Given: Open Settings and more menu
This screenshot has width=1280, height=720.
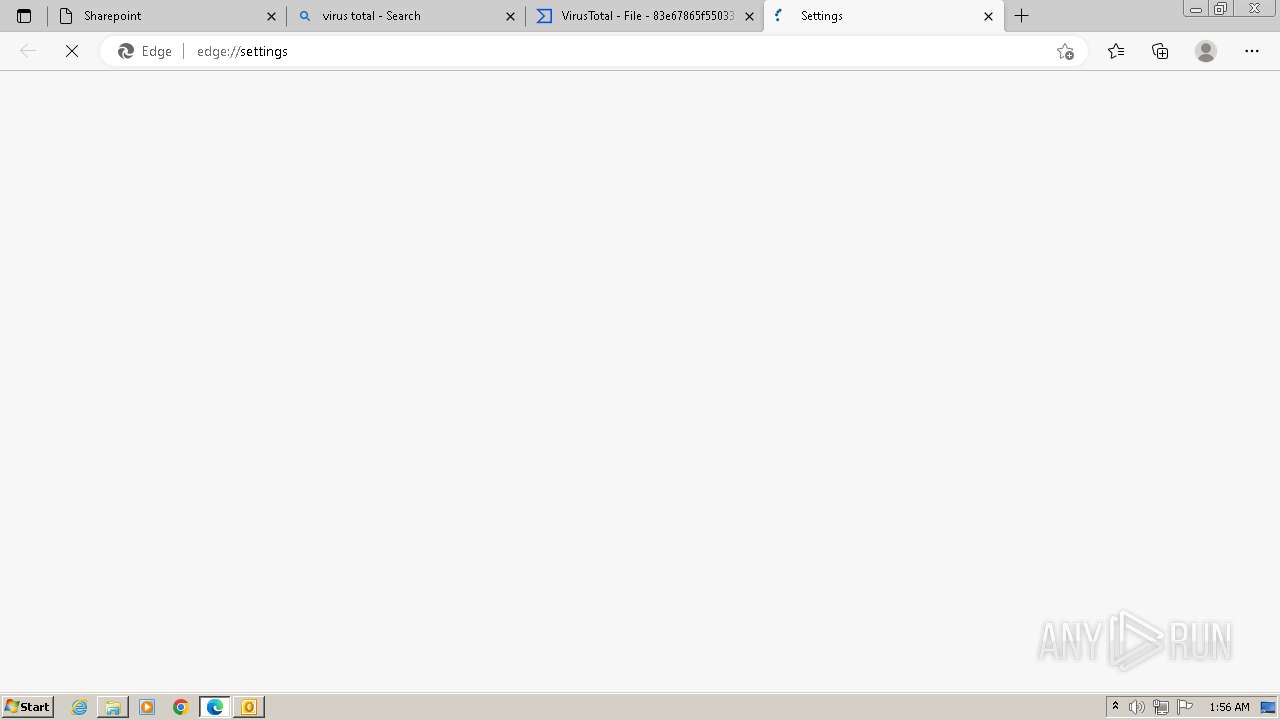Looking at the screenshot, I should click(1252, 51).
